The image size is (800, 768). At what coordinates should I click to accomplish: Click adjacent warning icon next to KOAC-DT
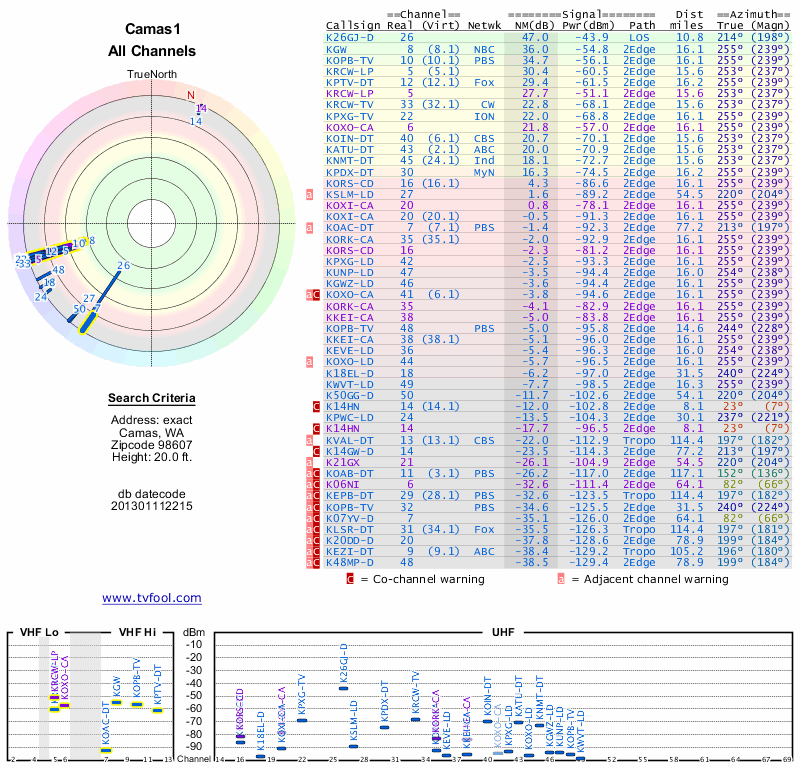tap(310, 228)
